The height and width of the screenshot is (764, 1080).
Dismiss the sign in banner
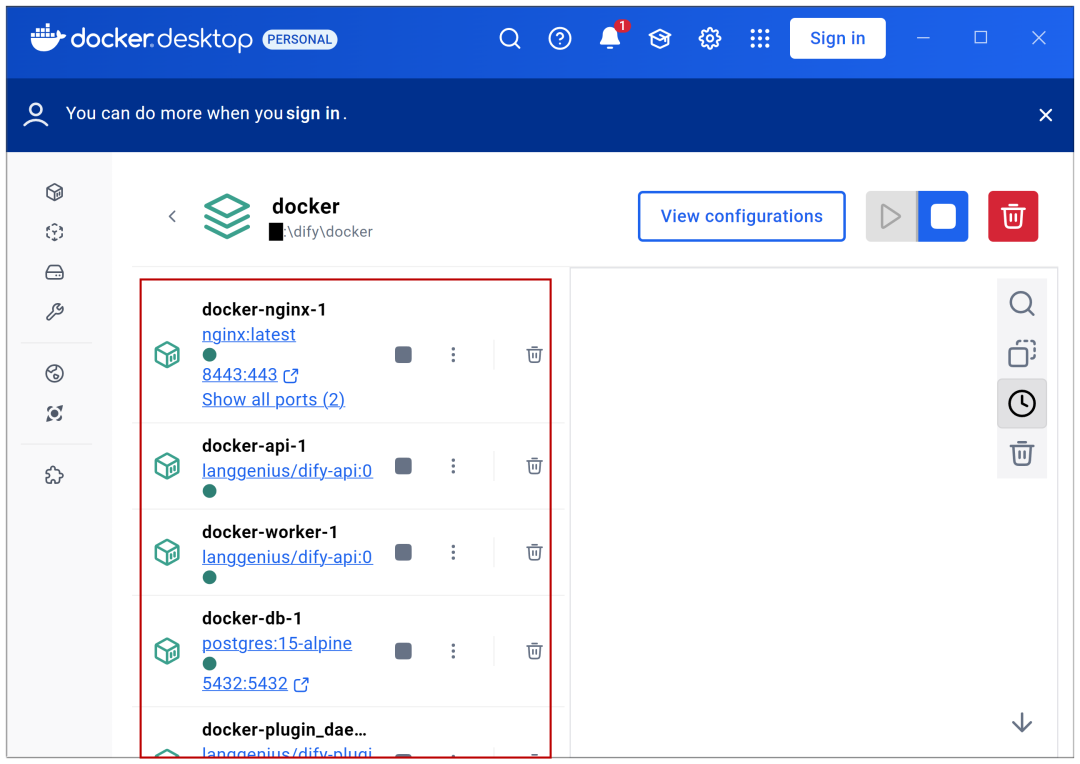[1046, 115]
